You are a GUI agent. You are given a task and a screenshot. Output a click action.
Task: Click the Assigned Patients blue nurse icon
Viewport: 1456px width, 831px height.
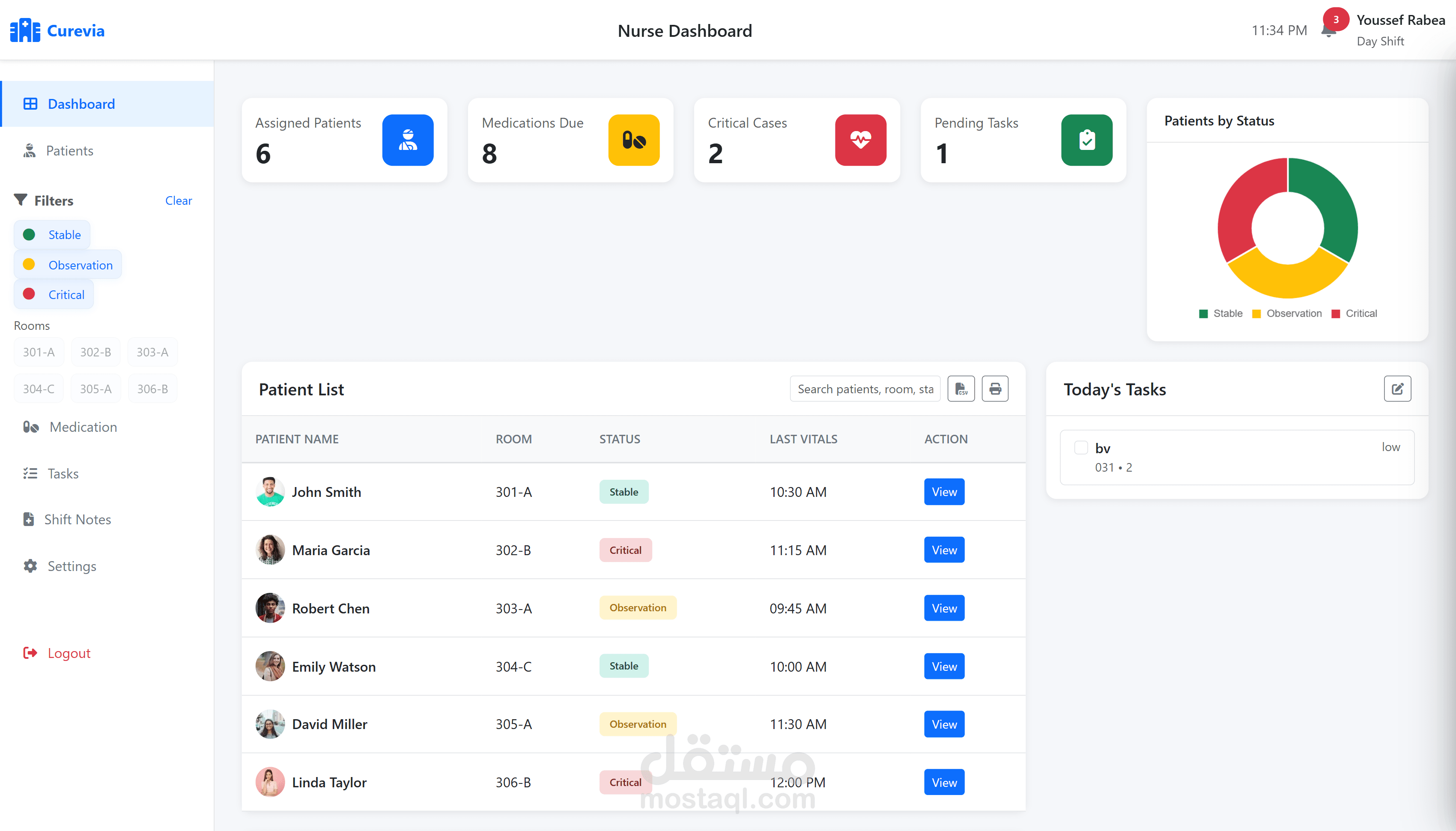pyautogui.click(x=407, y=140)
